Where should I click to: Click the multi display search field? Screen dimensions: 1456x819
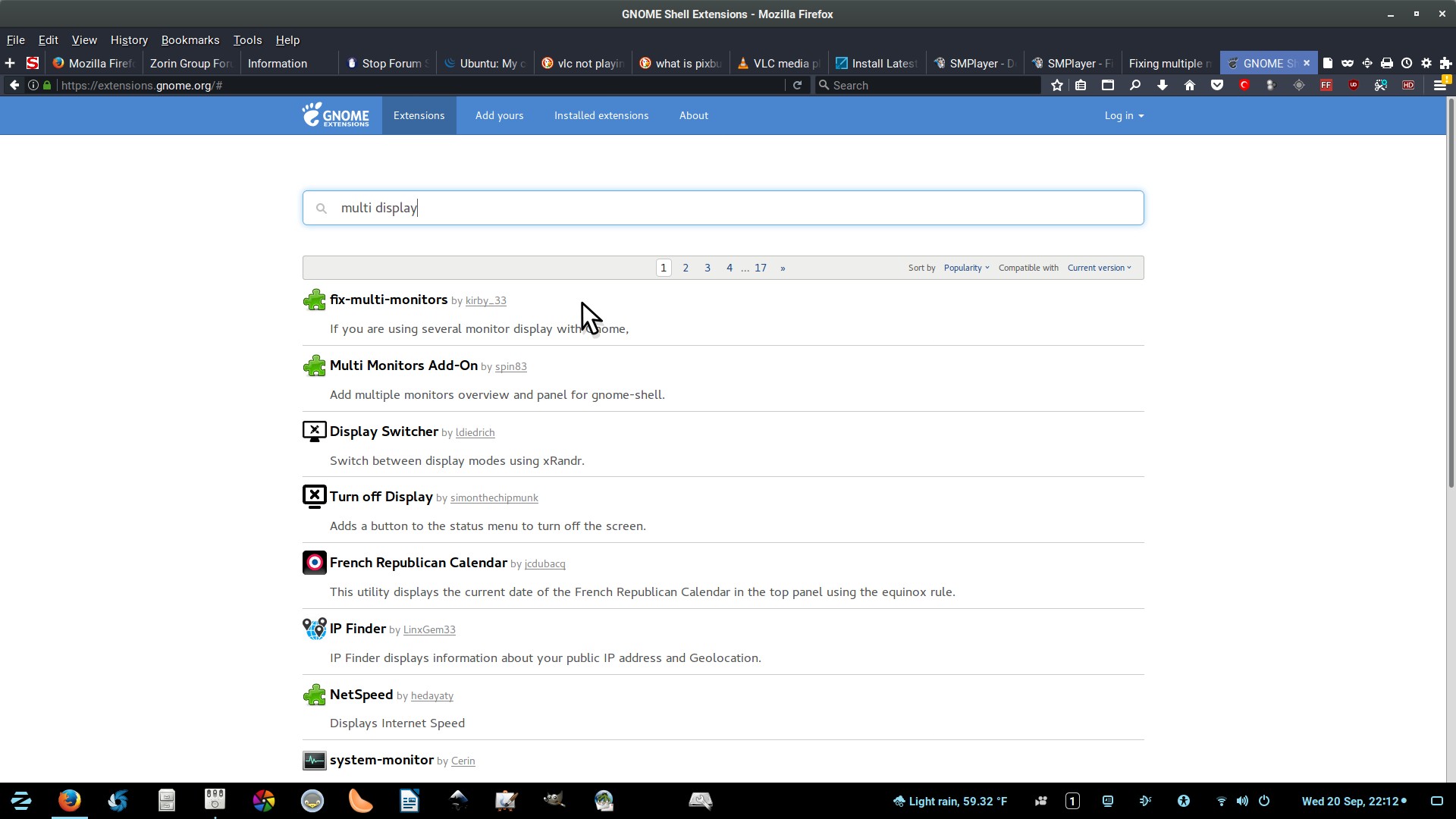tap(722, 208)
